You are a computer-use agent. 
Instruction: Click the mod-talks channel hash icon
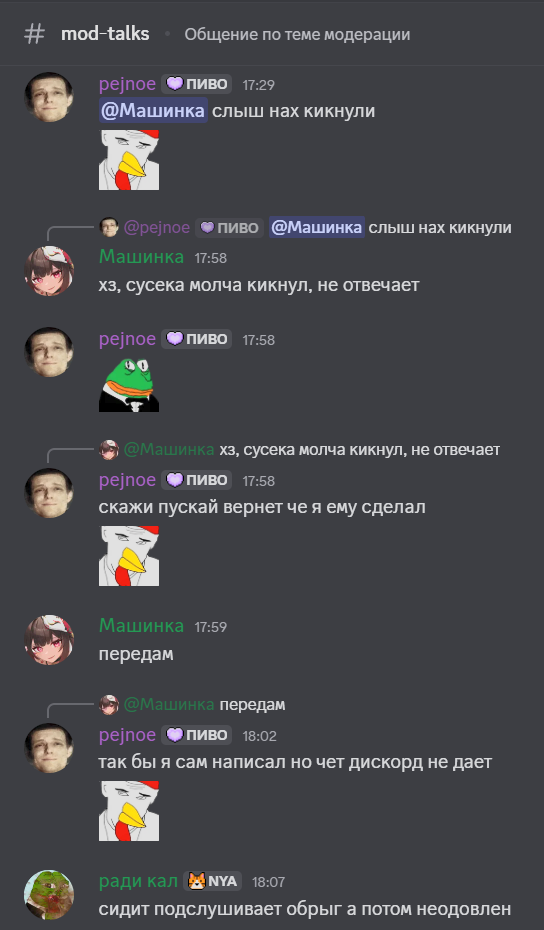coord(34,34)
